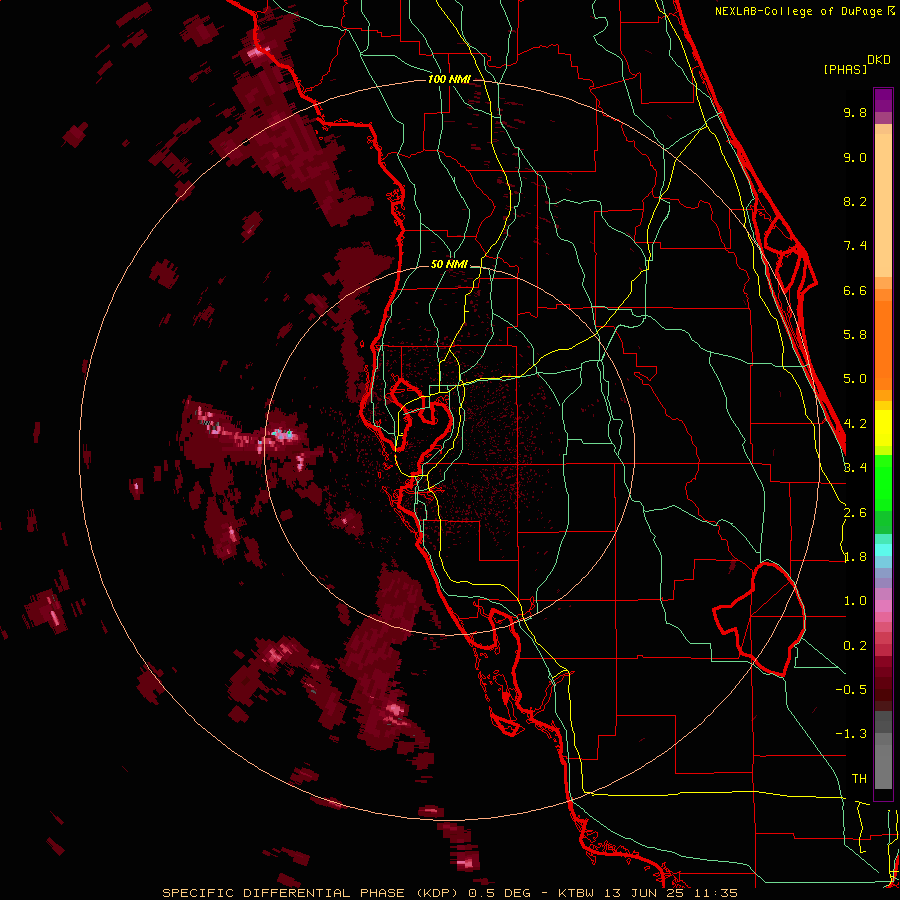Click the 7.4 value on the scale

855,246
